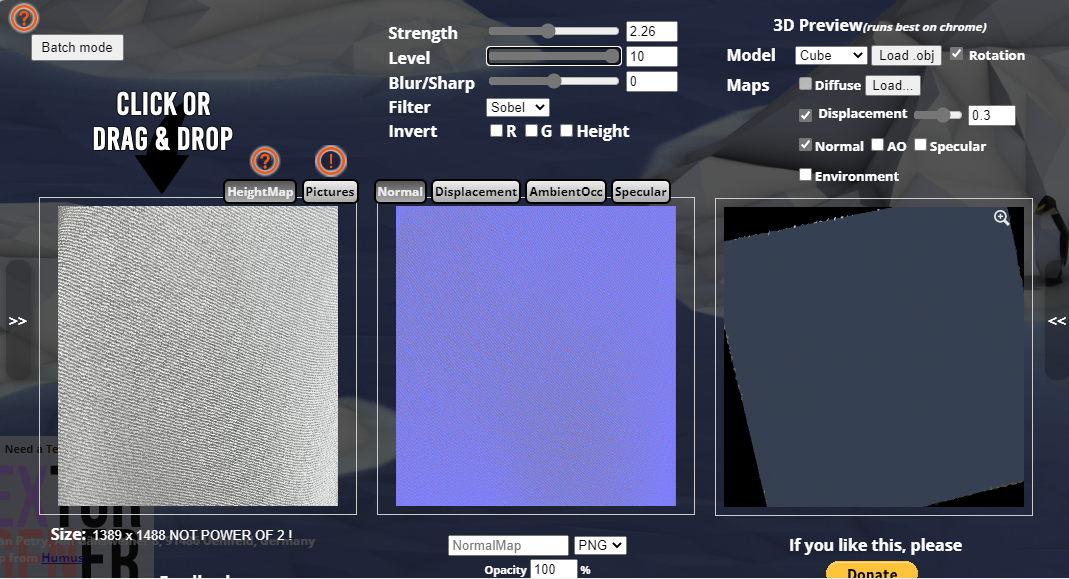The image size is (1069, 579).
Task: Open the Filter dropdown showing Sobel
Action: tap(517, 107)
